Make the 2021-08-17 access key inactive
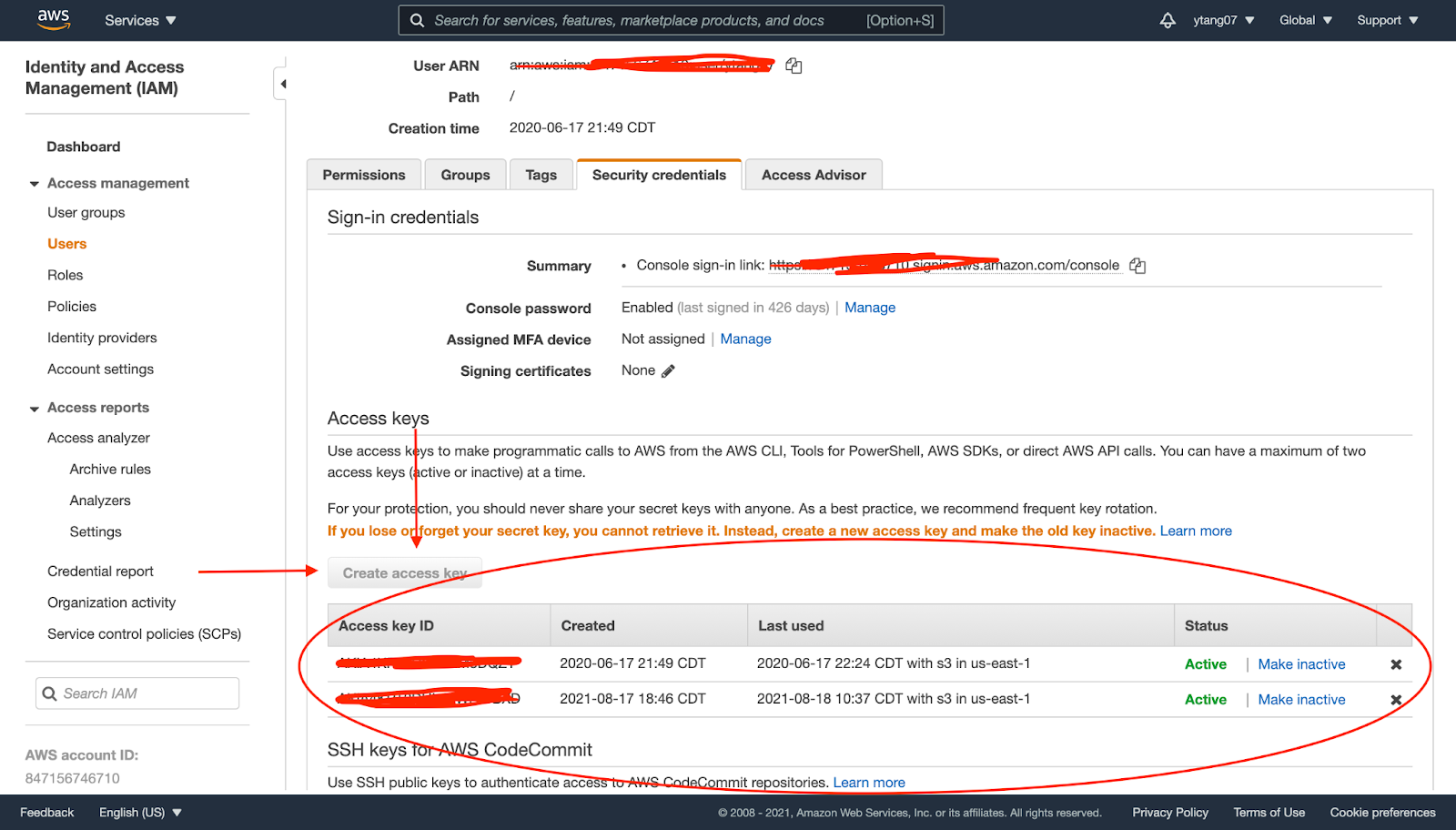The image size is (1456, 830). click(1301, 700)
